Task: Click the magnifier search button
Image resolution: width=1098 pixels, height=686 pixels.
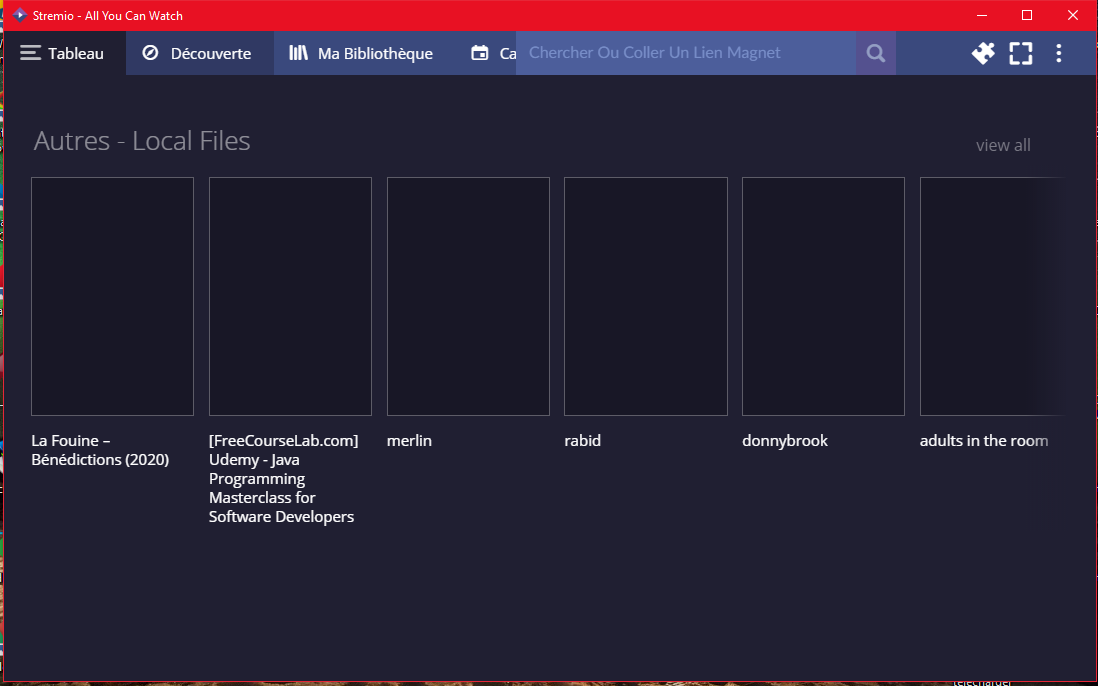Action: coord(875,53)
